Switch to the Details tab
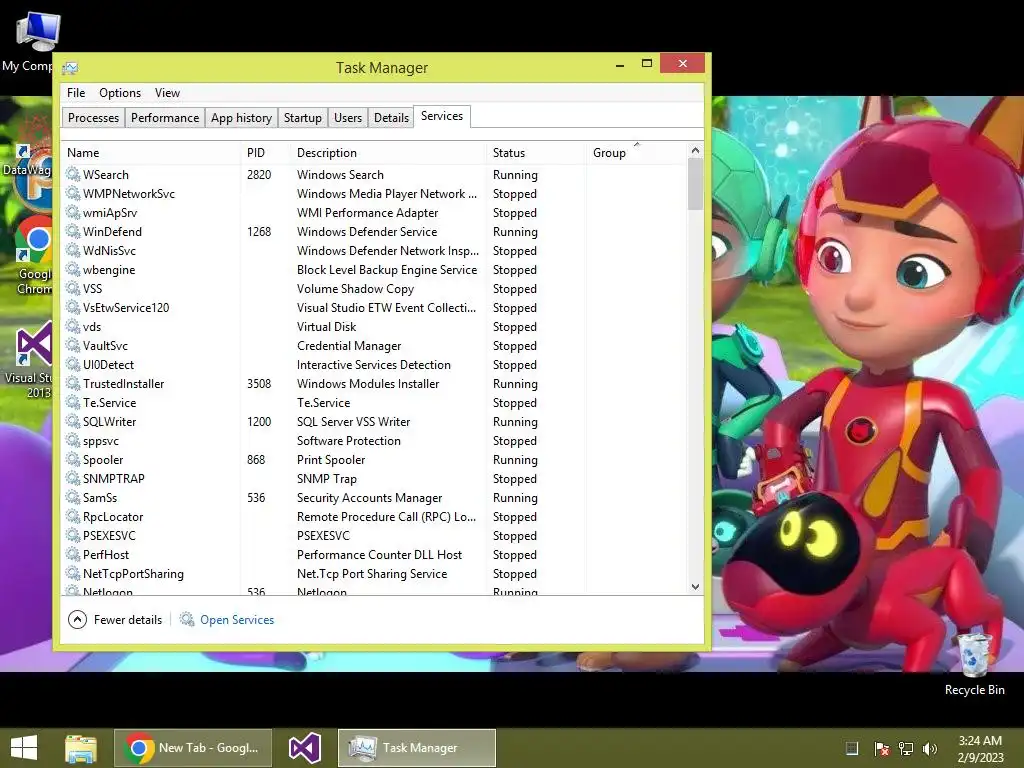Screen dimensions: 1024x768 (x=391, y=118)
